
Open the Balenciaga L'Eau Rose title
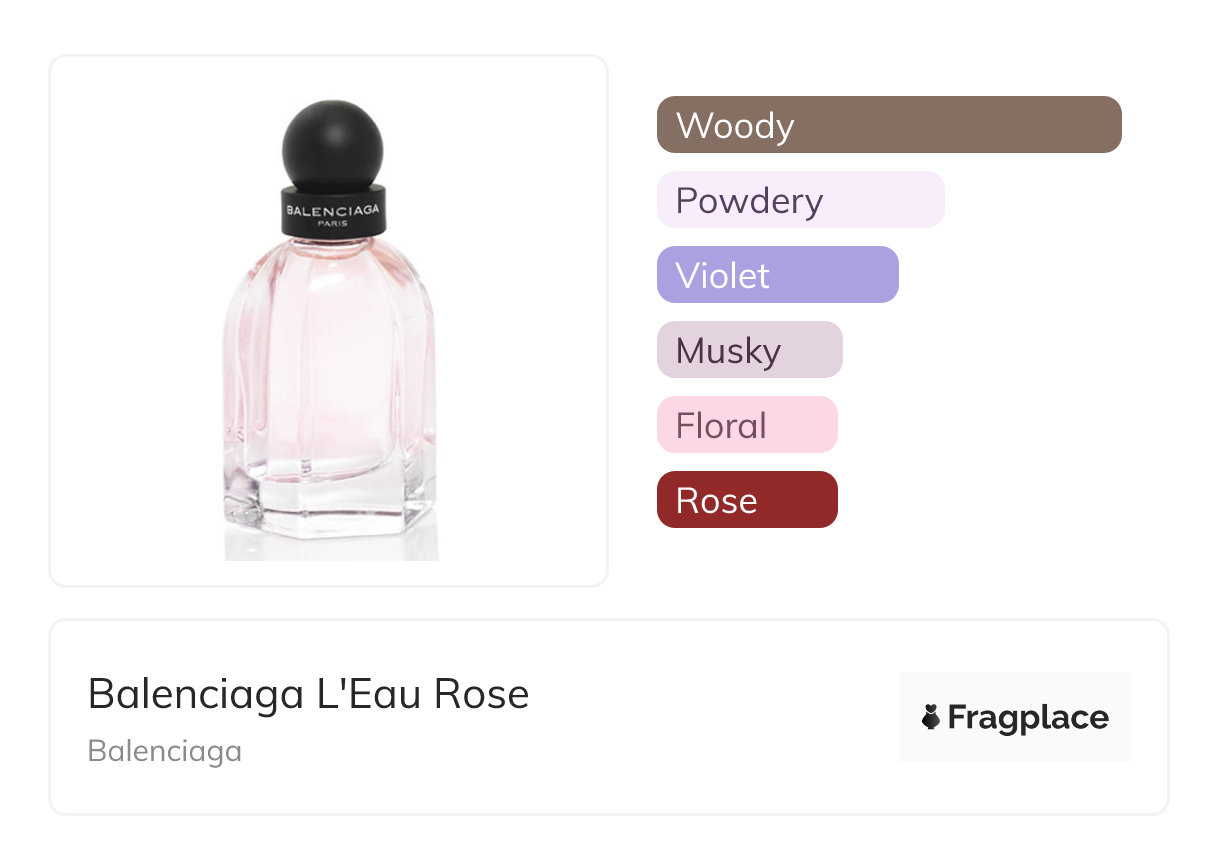(x=308, y=694)
